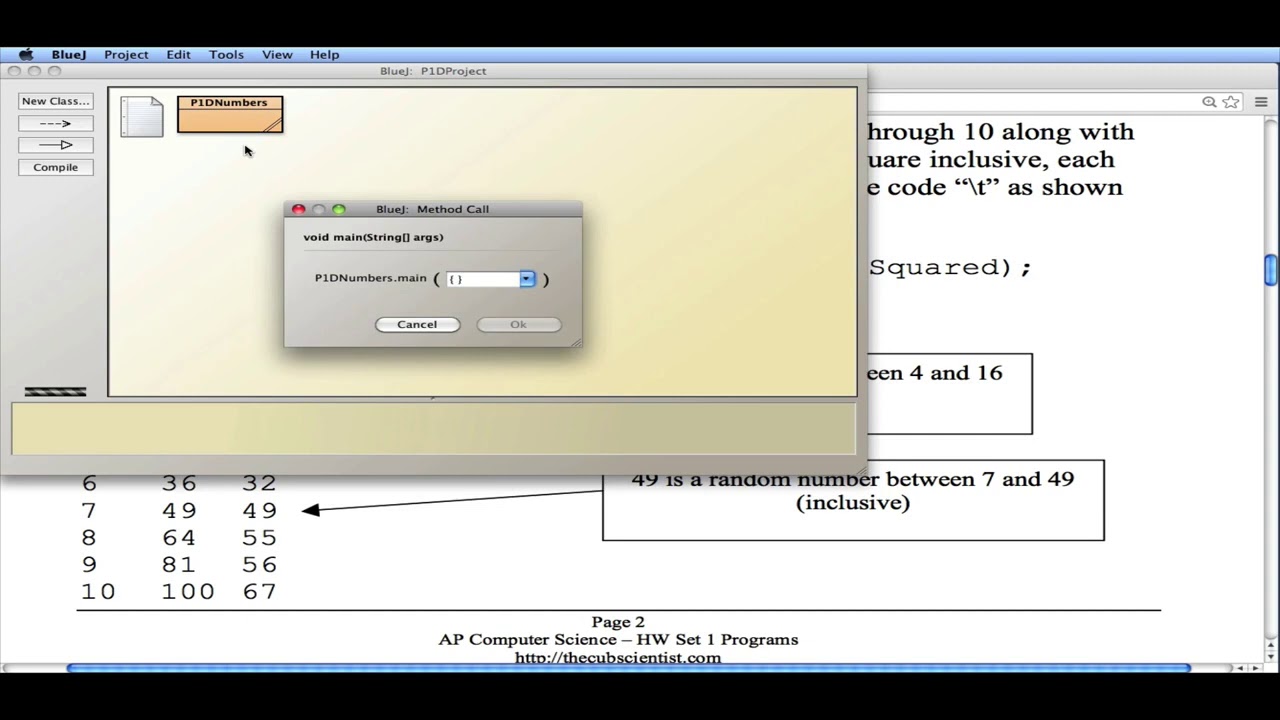Expand the parameter history dropdown arrow

(527, 279)
